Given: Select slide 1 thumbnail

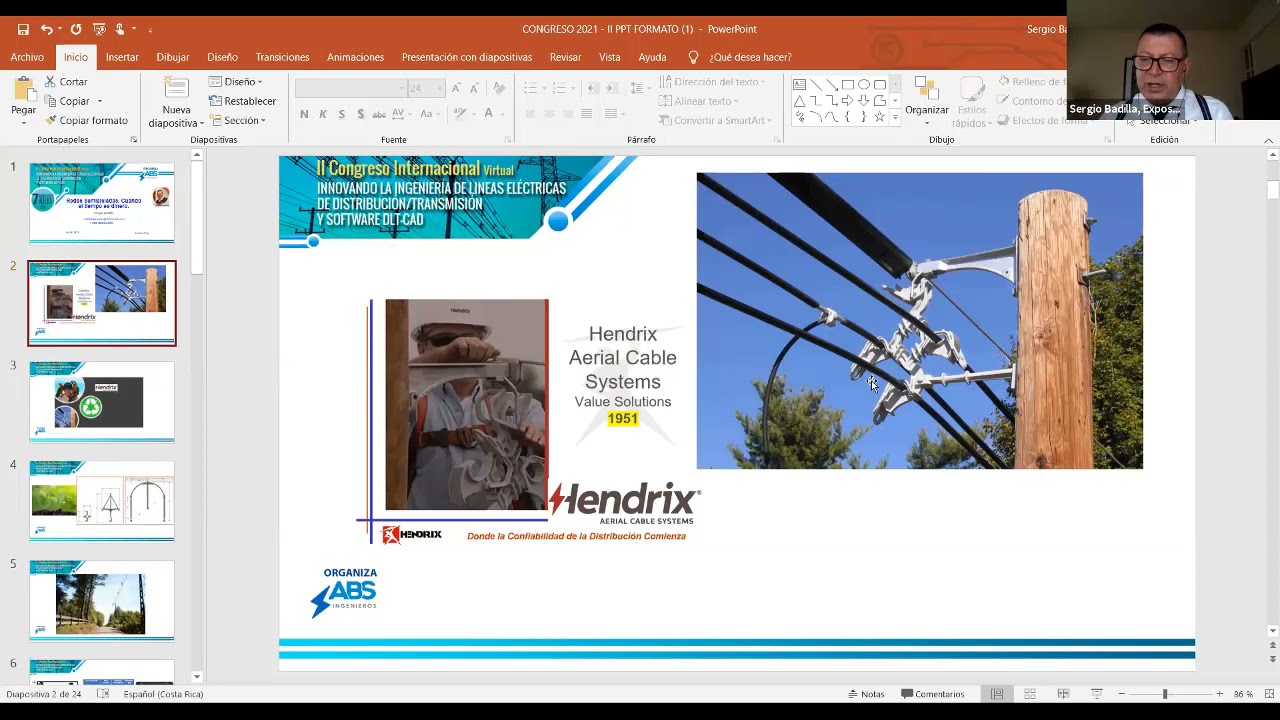Looking at the screenshot, I should 102,203.
